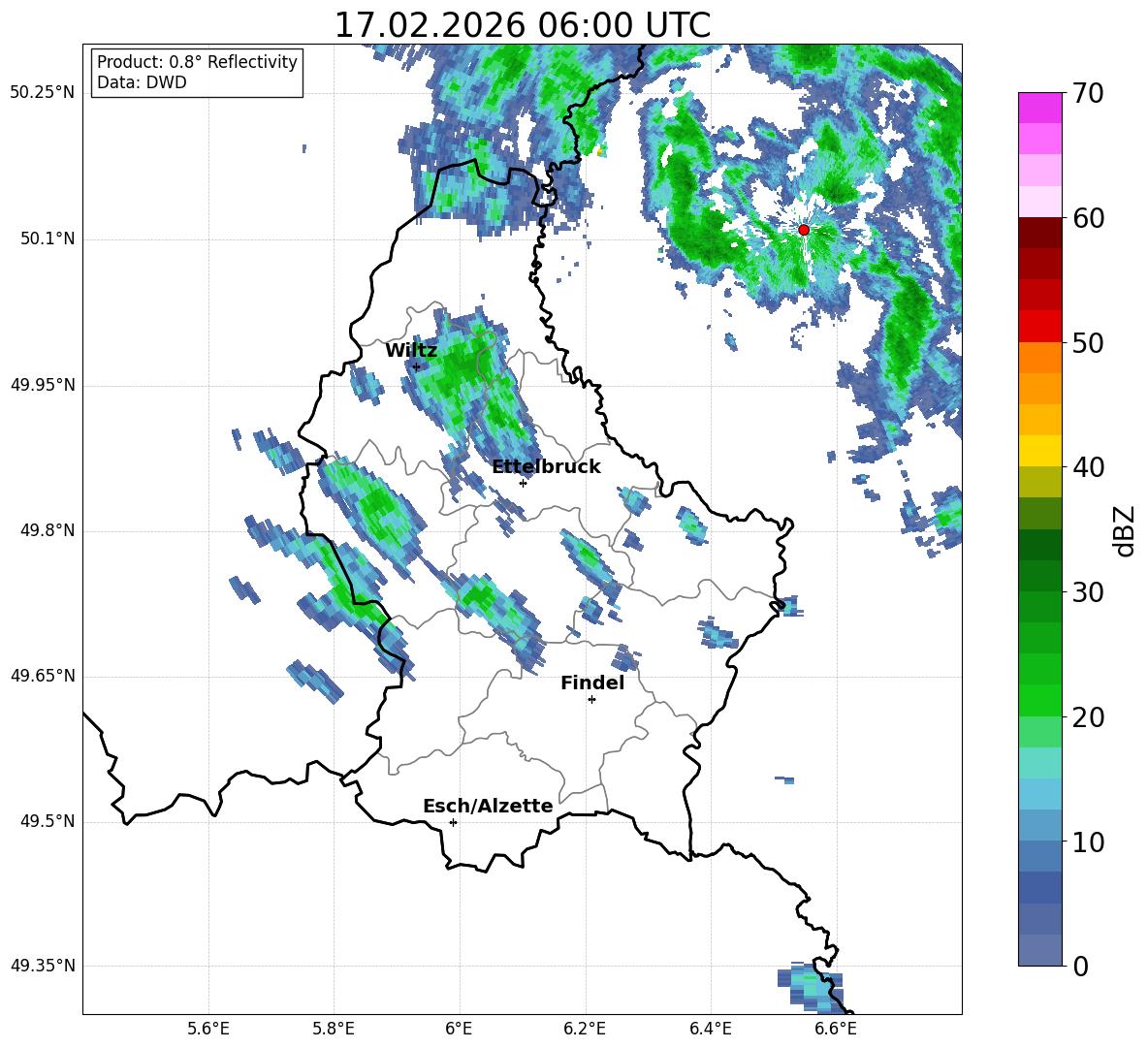Click the 'Data: DWD' text

coord(142,82)
